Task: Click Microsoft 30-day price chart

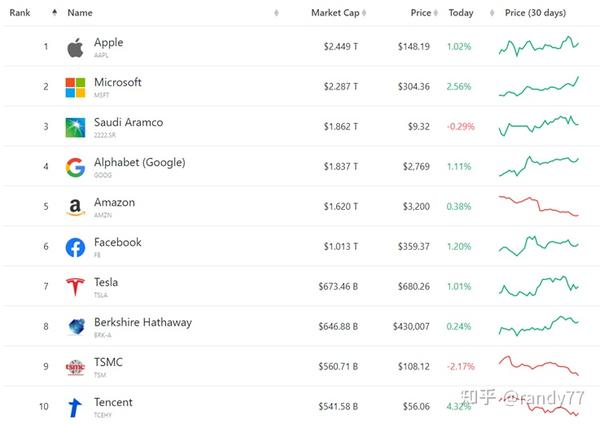Action: tap(538, 86)
